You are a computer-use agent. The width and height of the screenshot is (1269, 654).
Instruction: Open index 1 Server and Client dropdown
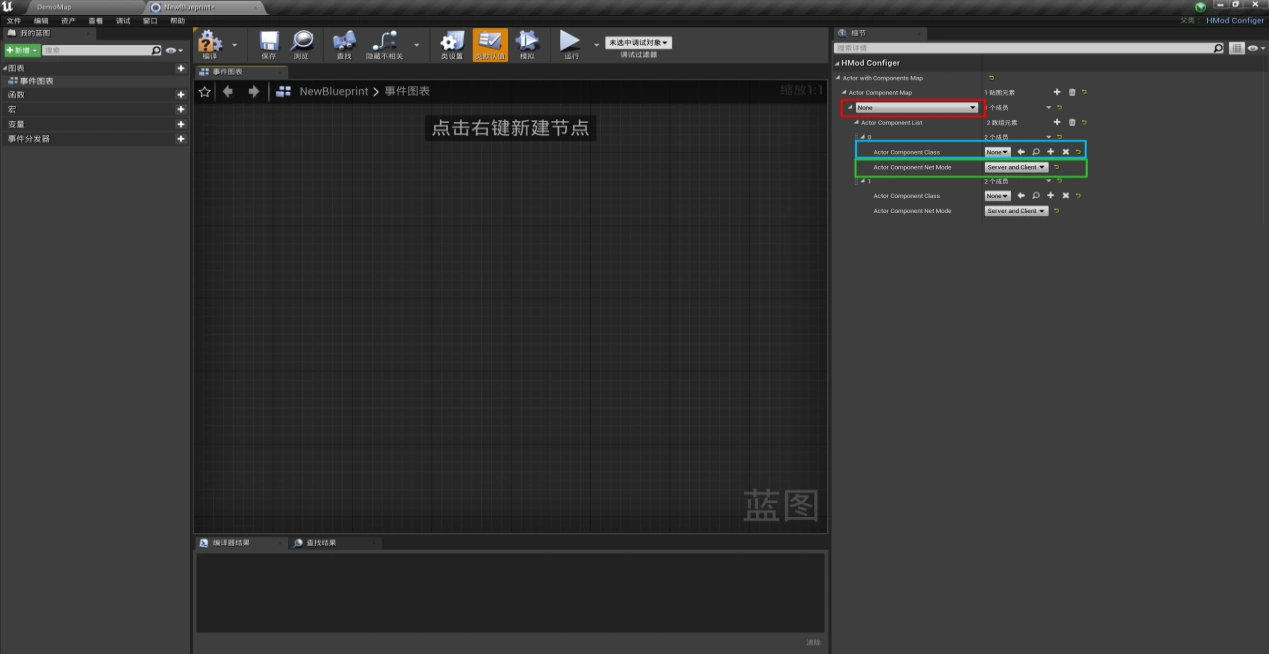[1016, 211]
